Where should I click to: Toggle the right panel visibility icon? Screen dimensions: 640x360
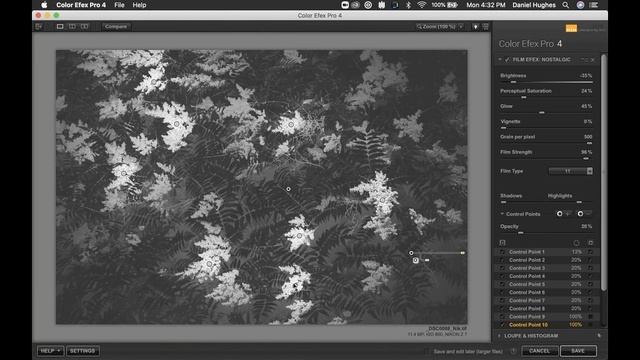[486, 27]
